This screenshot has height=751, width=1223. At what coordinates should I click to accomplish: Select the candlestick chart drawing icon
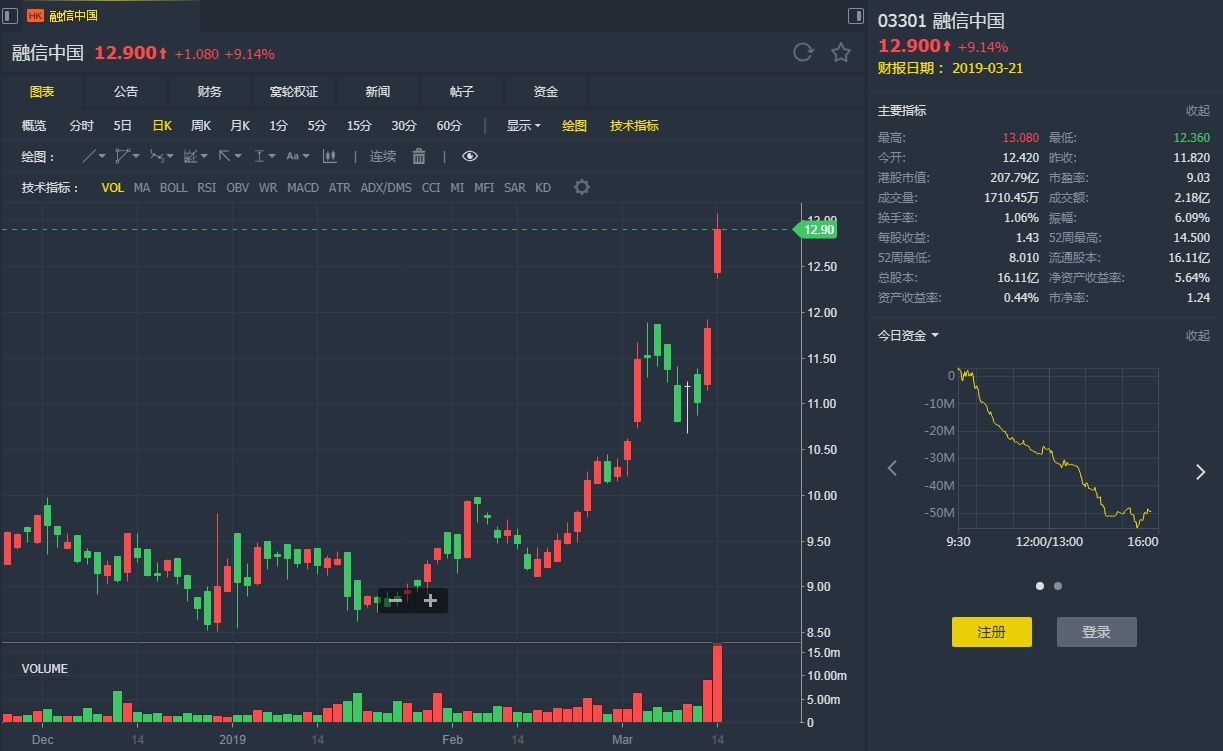click(x=329, y=156)
